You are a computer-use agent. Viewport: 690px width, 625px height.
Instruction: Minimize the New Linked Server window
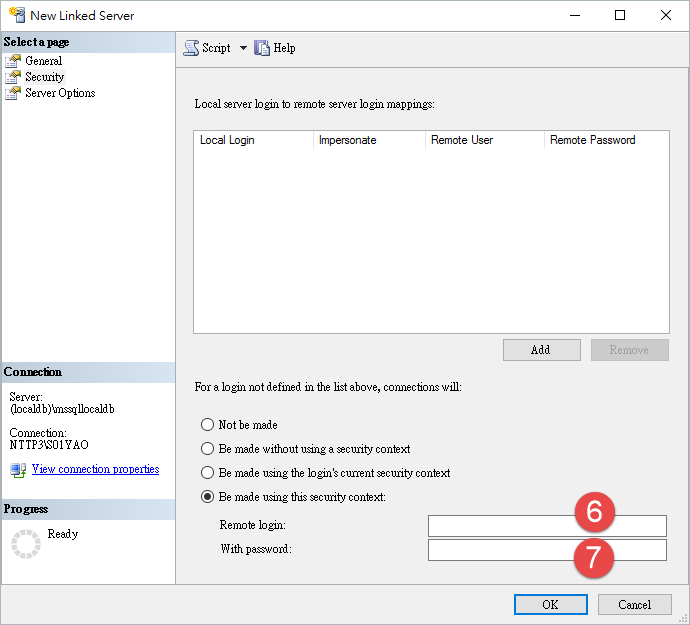(x=575, y=15)
